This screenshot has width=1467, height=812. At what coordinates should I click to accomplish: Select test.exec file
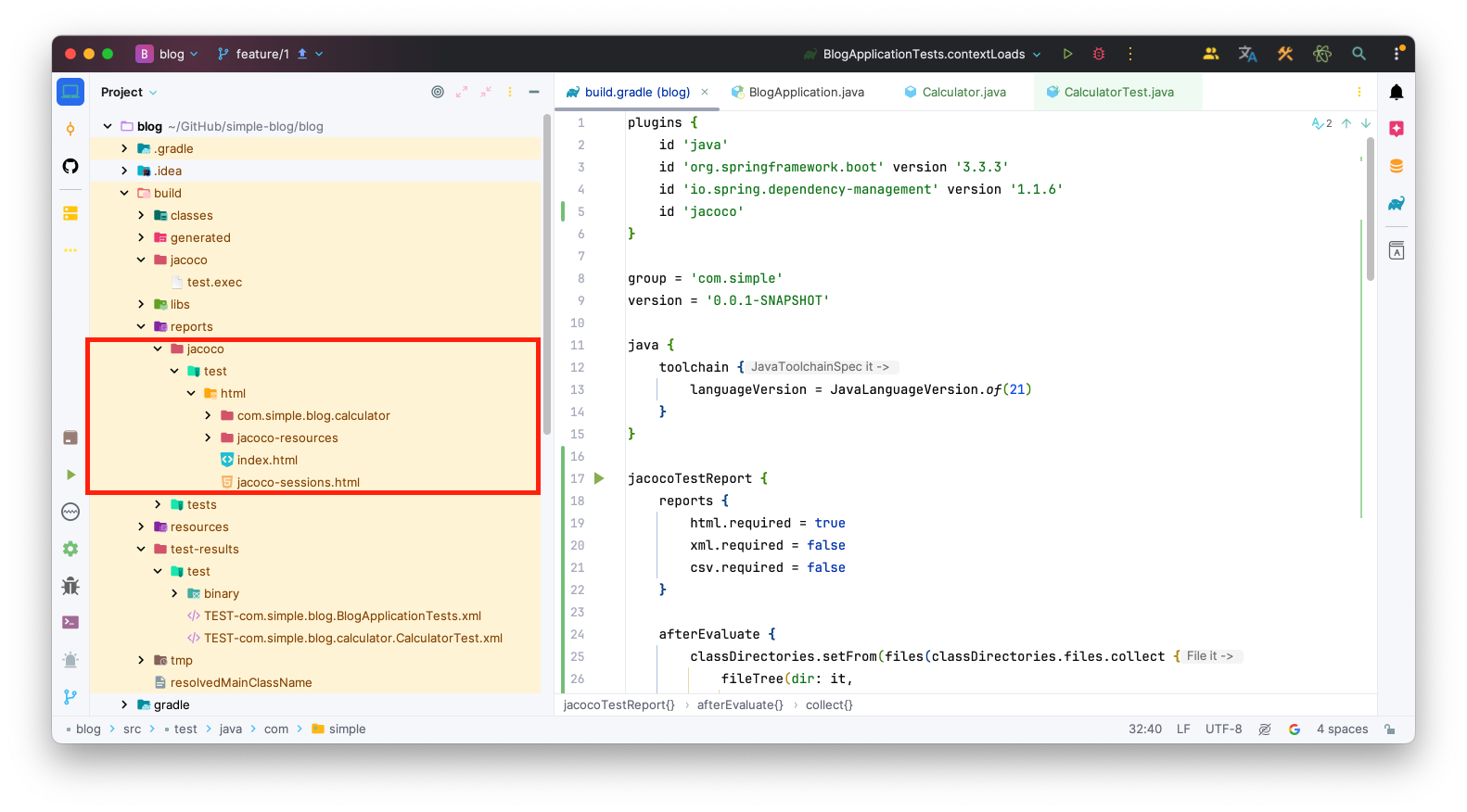point(214,282)
